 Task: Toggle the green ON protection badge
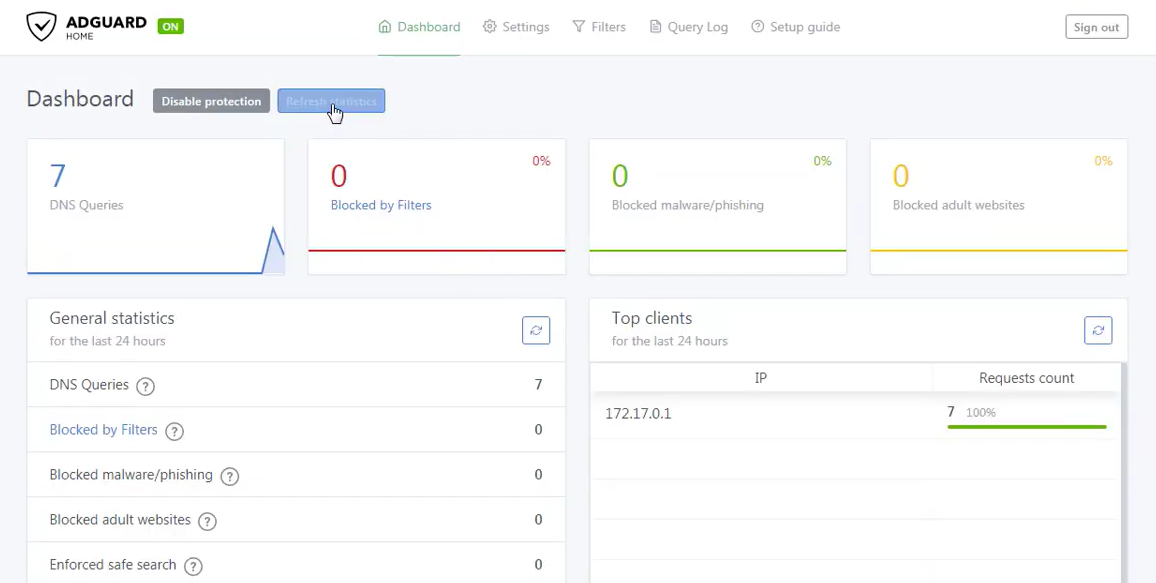[170, 26]
